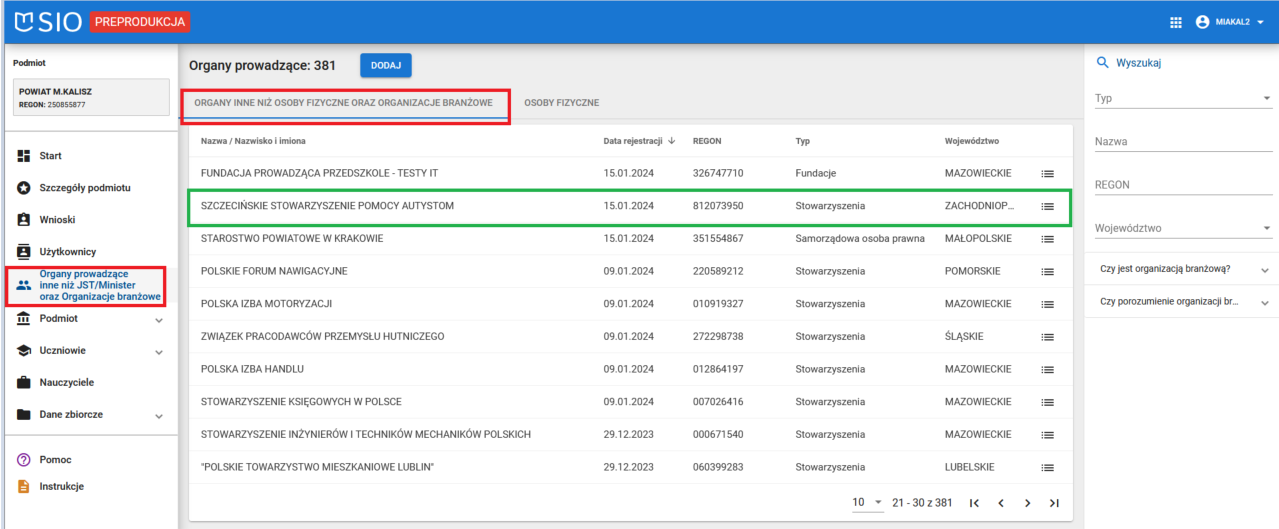1279x529 pixels.
Task: Expand Uczniowie section in sidebar
Action: point(88,351)
